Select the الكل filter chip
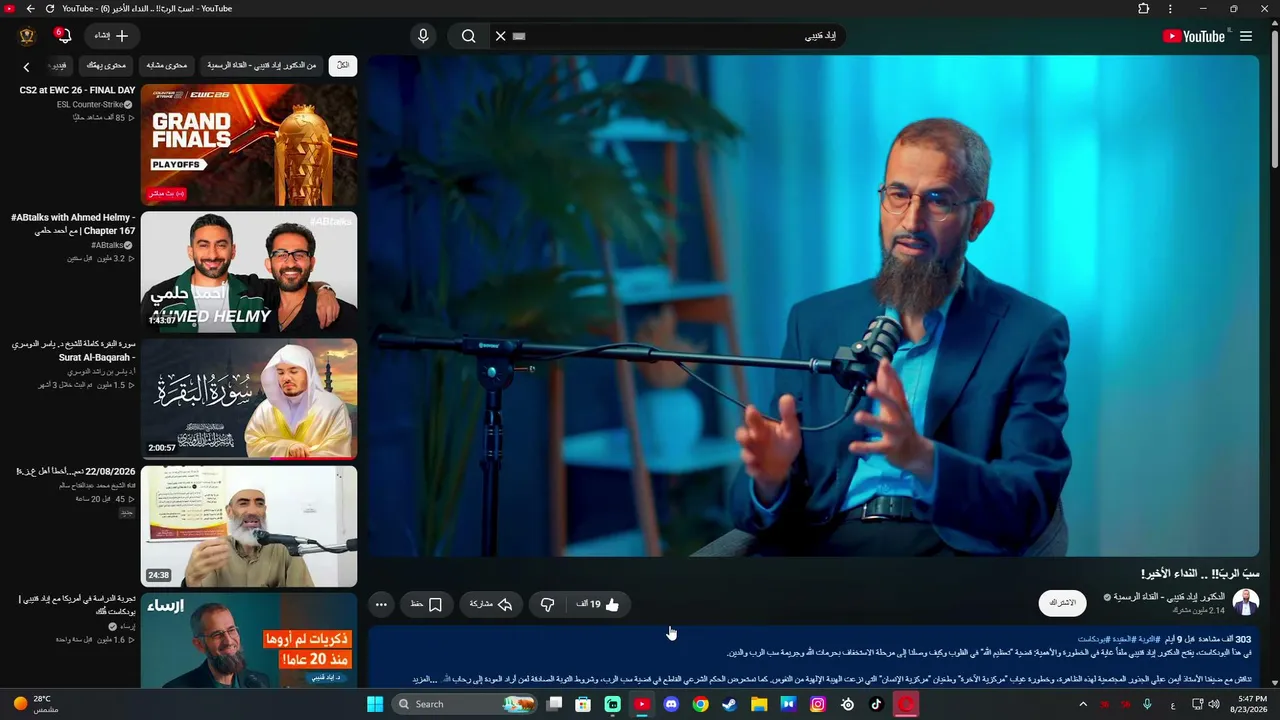The width and height of the screenshot is (1280, 720). pyautogui.click(x=343, y=66)
